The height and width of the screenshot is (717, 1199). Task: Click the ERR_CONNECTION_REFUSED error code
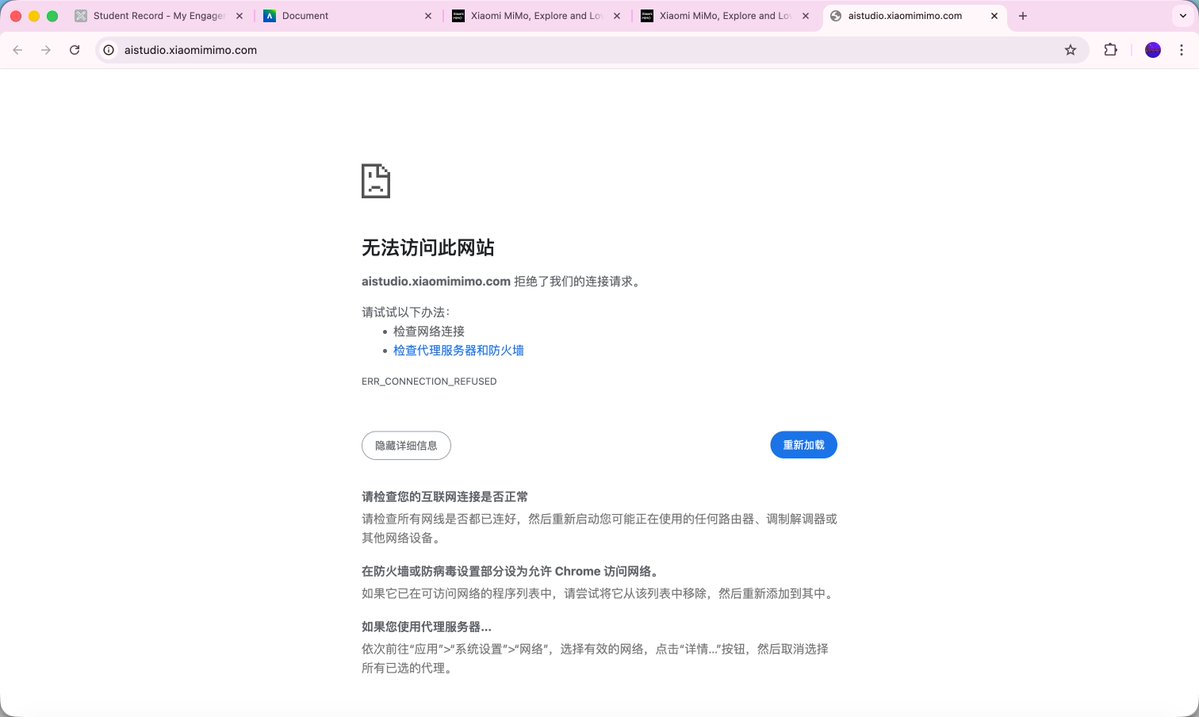tap(429, 381)
